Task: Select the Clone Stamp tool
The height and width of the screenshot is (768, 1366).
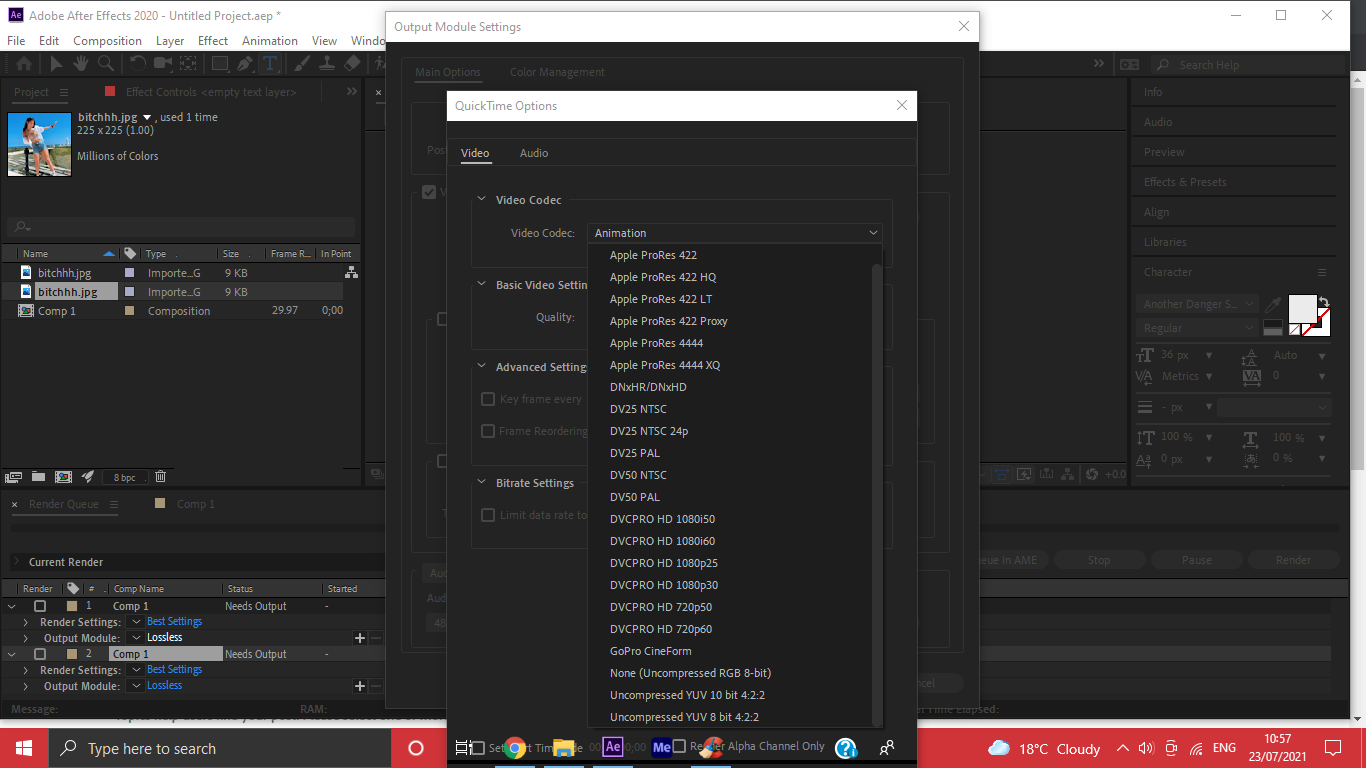Action: (327, 63)
